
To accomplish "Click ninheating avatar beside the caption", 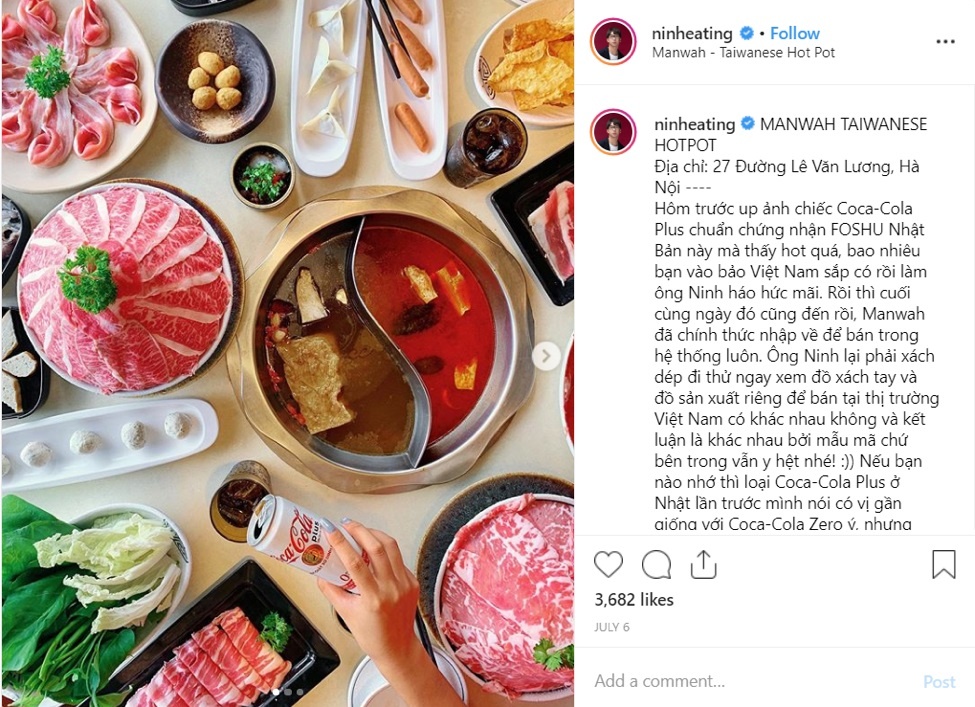I will tap(613, 132).
